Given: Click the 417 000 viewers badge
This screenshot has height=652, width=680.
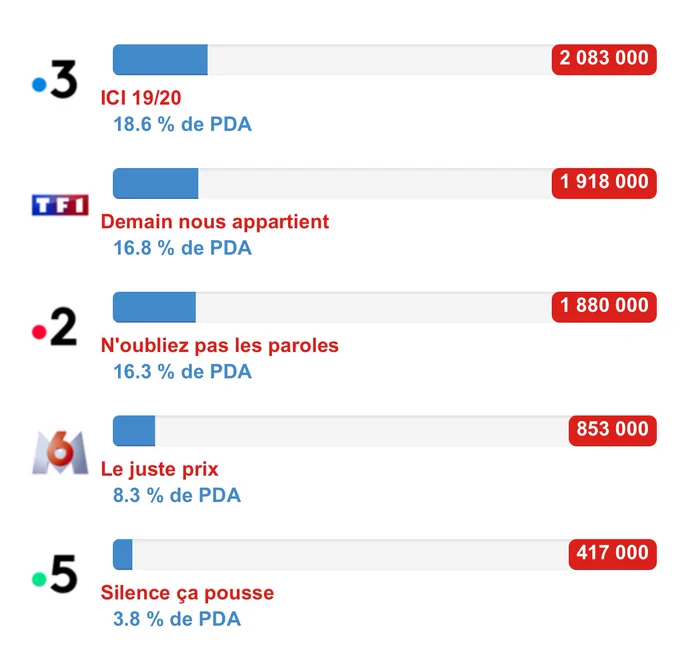Looking at the screenshot, I should pos(612,554).
